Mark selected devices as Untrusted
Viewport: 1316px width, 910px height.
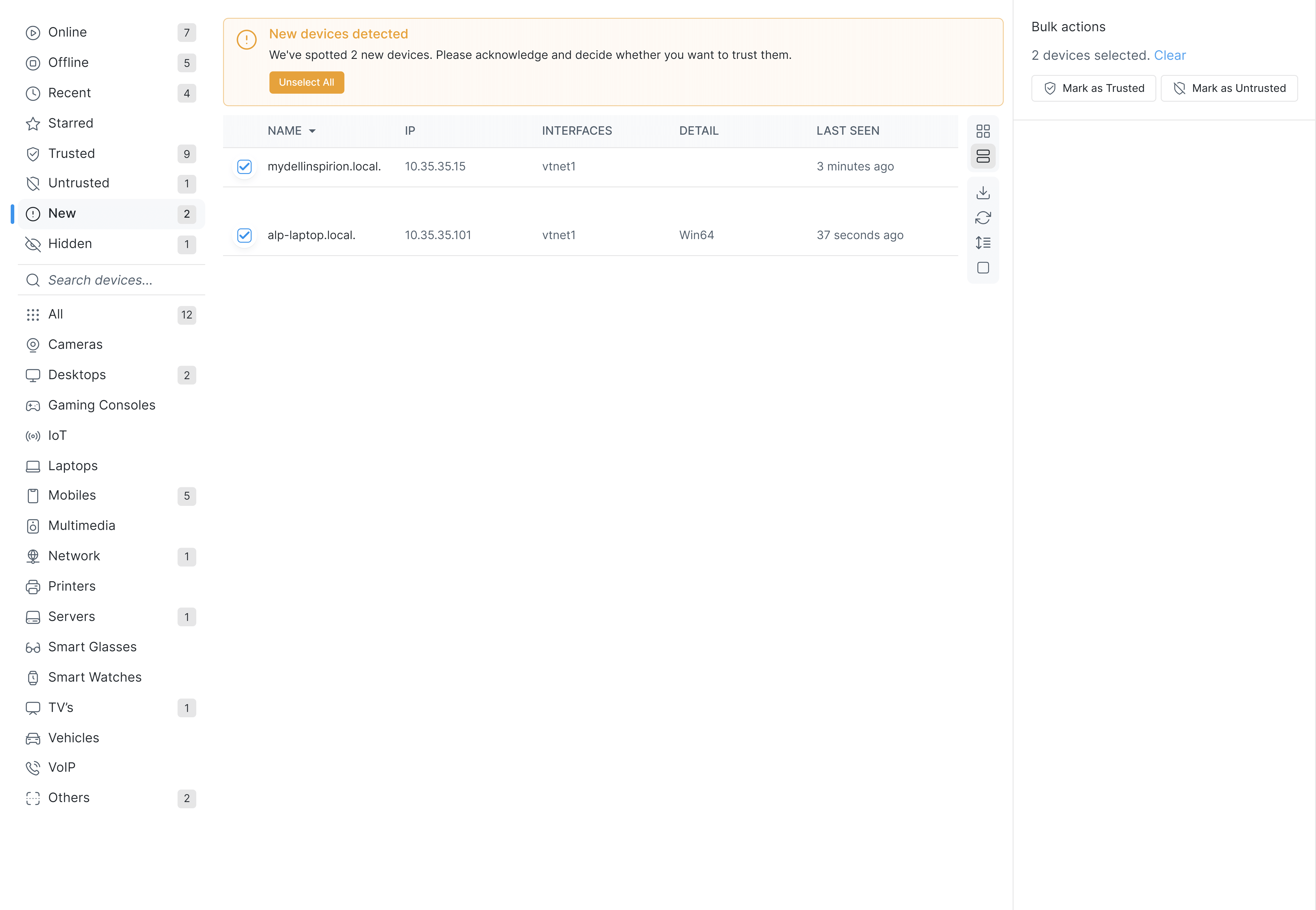click(x=1229, y=88)
